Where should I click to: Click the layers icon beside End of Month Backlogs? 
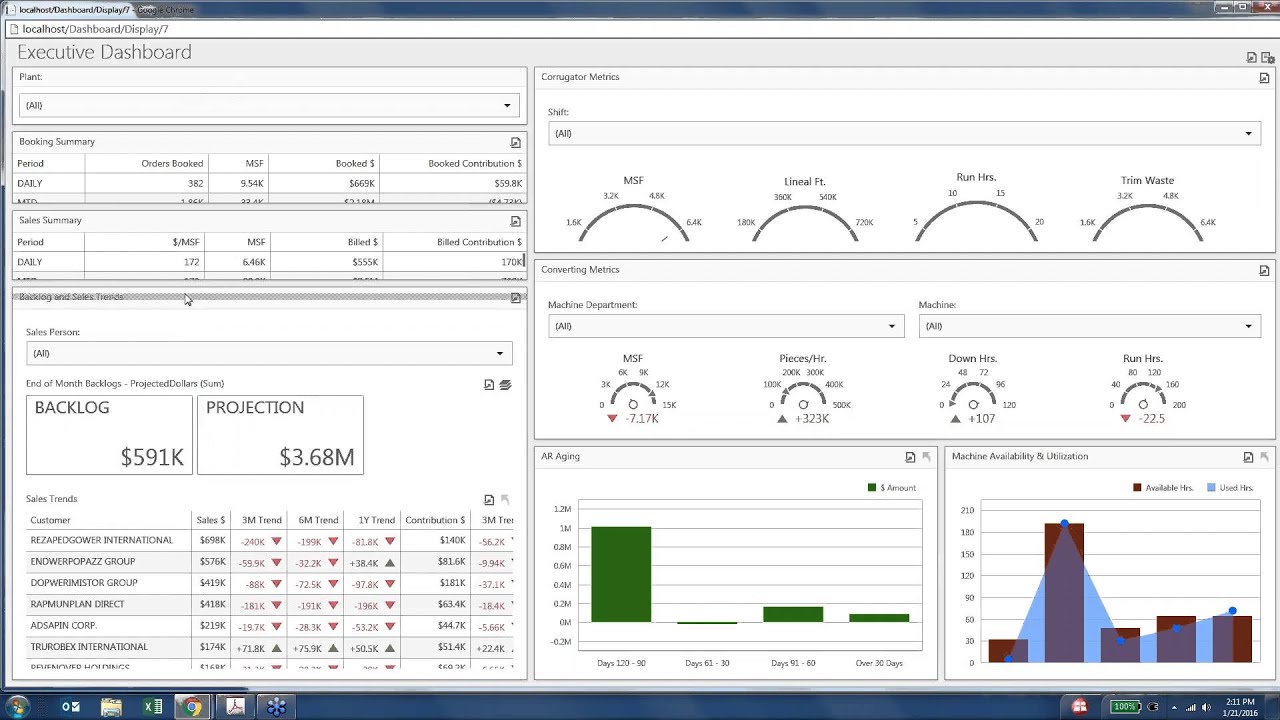pos(505,385)
